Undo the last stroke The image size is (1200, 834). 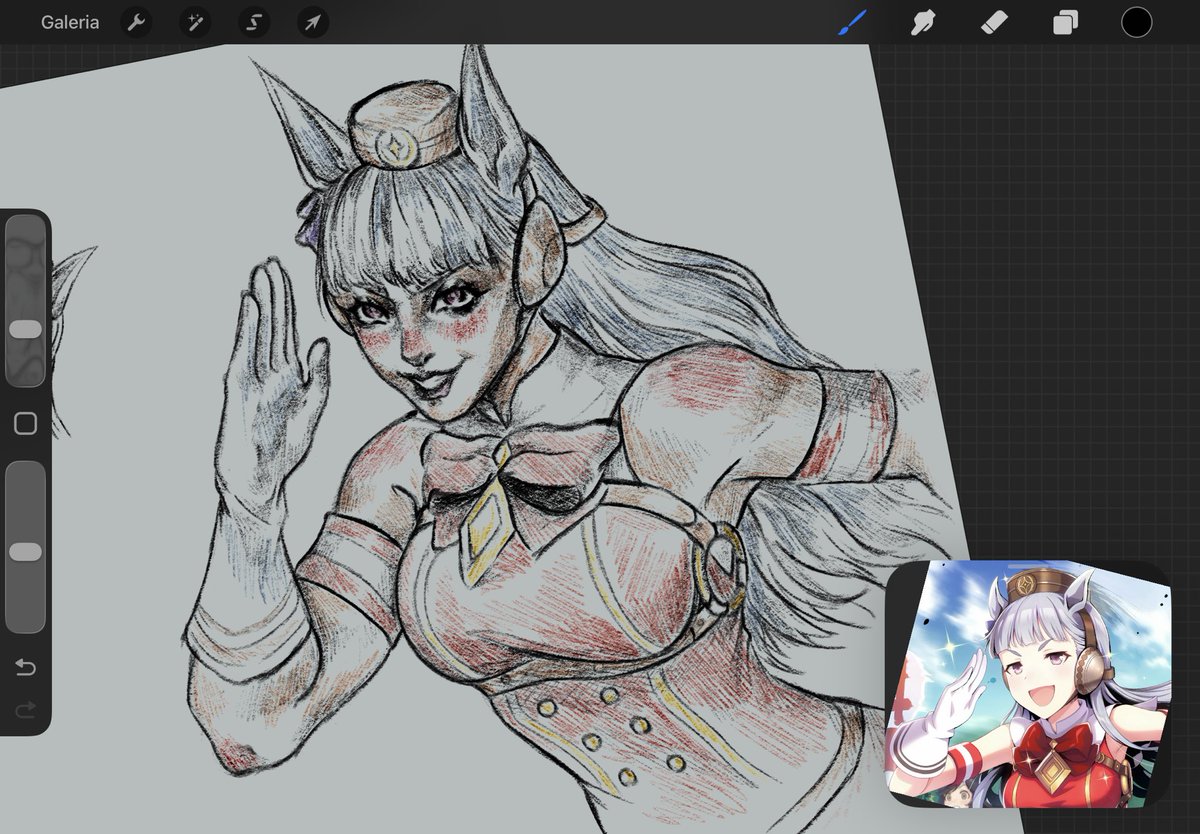click(x=25, y=667)
